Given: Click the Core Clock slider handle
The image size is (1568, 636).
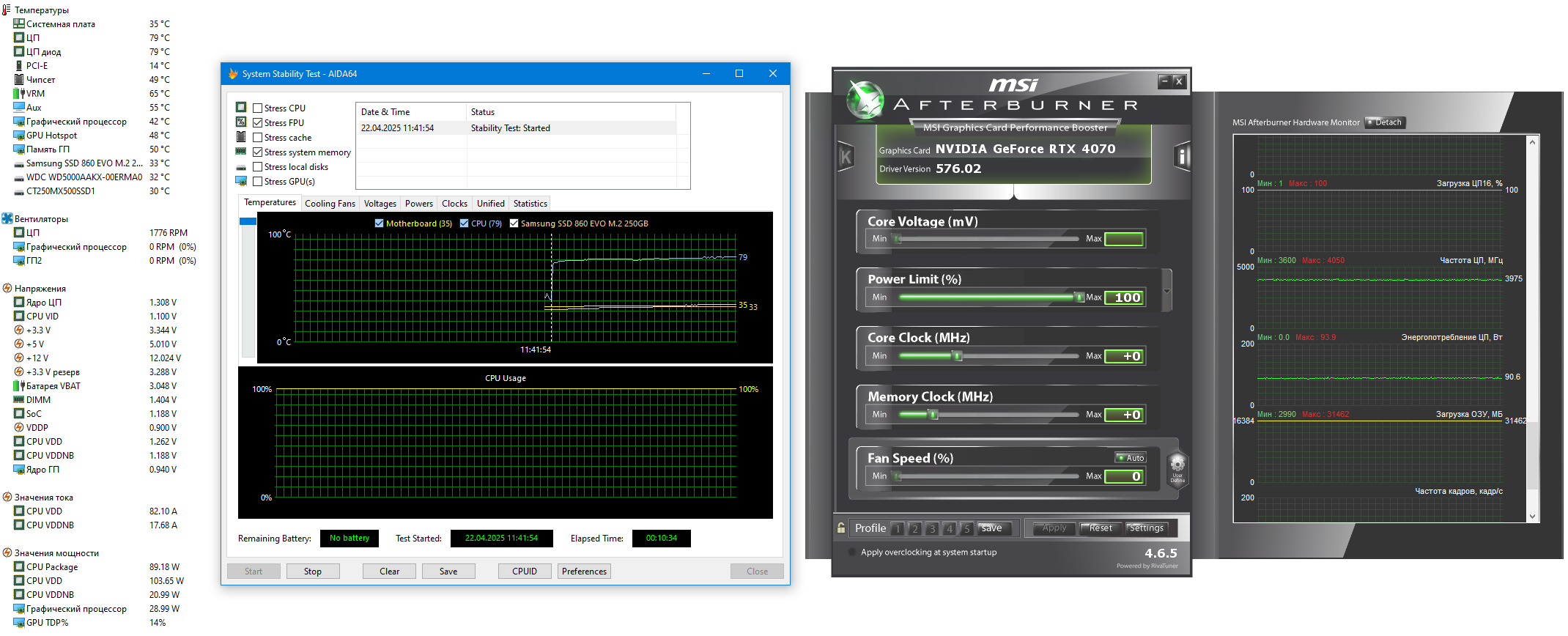Looking at the screenshot, I should (x=957, y=355).
